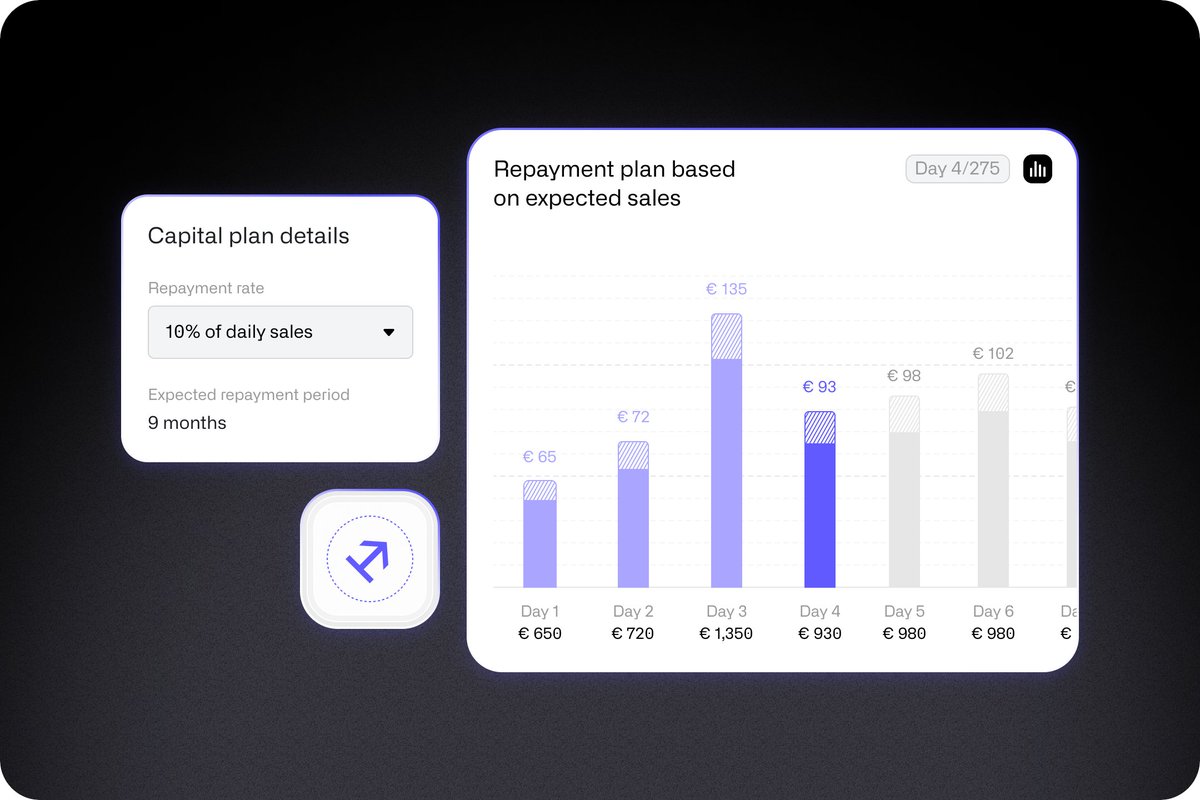Click the € 98 value label
The image size is (1200, 800).
[904, 376]
